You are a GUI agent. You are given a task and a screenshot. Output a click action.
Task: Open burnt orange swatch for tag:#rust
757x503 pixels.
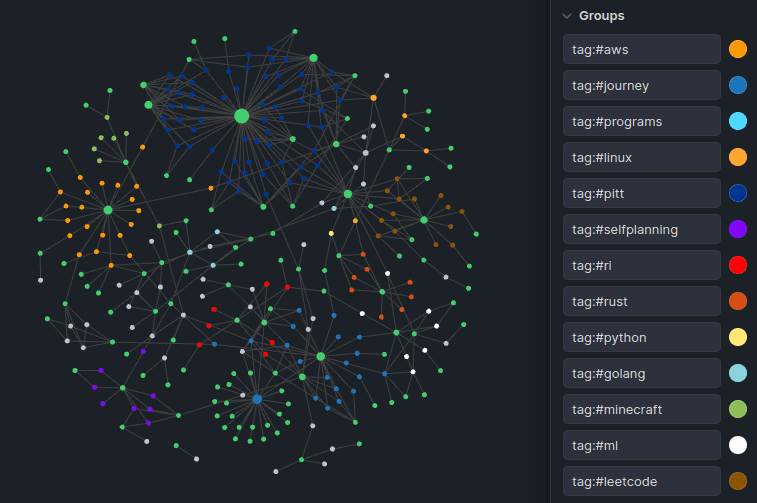(x=738, y=301)
